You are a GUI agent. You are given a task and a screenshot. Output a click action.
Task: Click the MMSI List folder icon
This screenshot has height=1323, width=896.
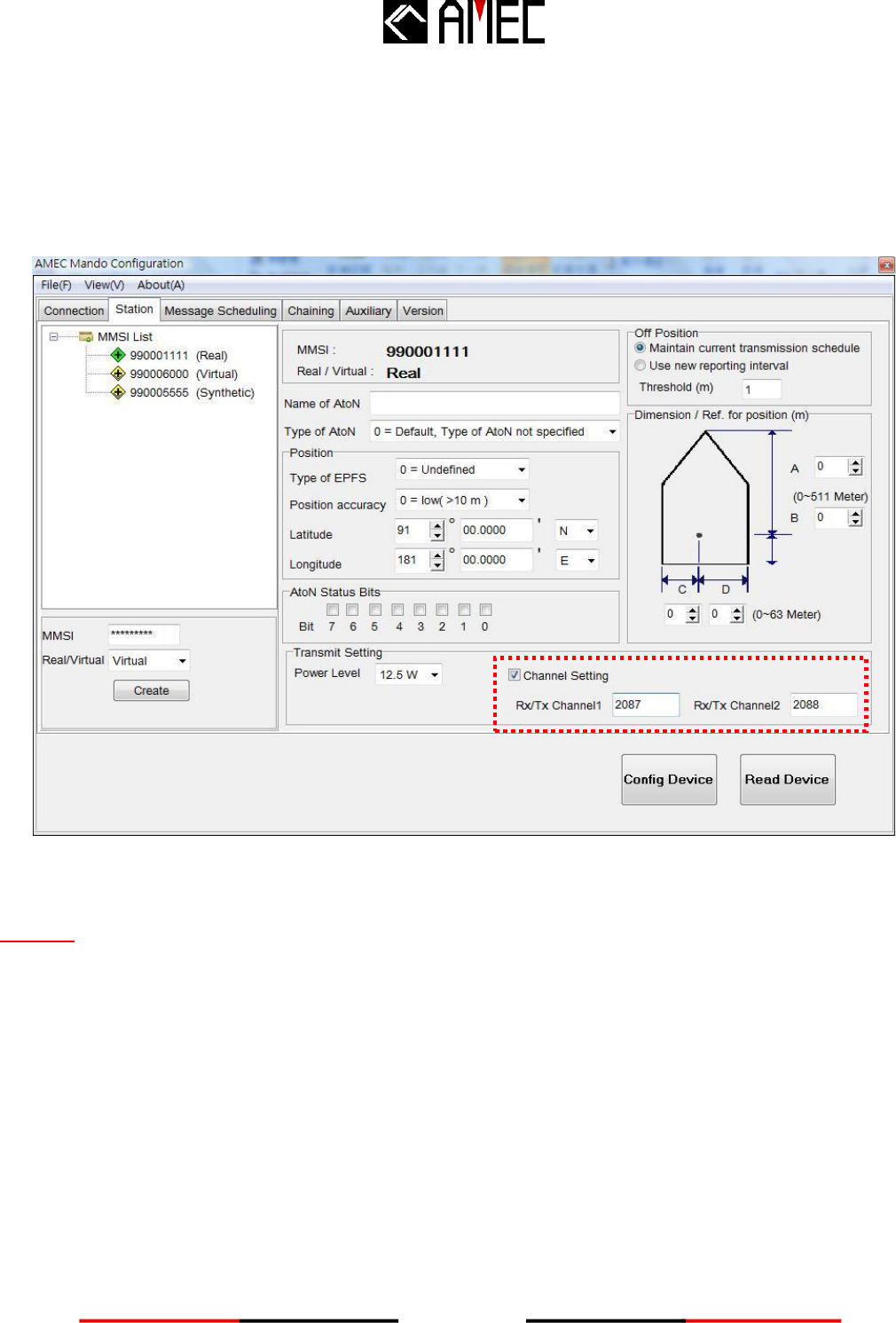click(86, 336)
